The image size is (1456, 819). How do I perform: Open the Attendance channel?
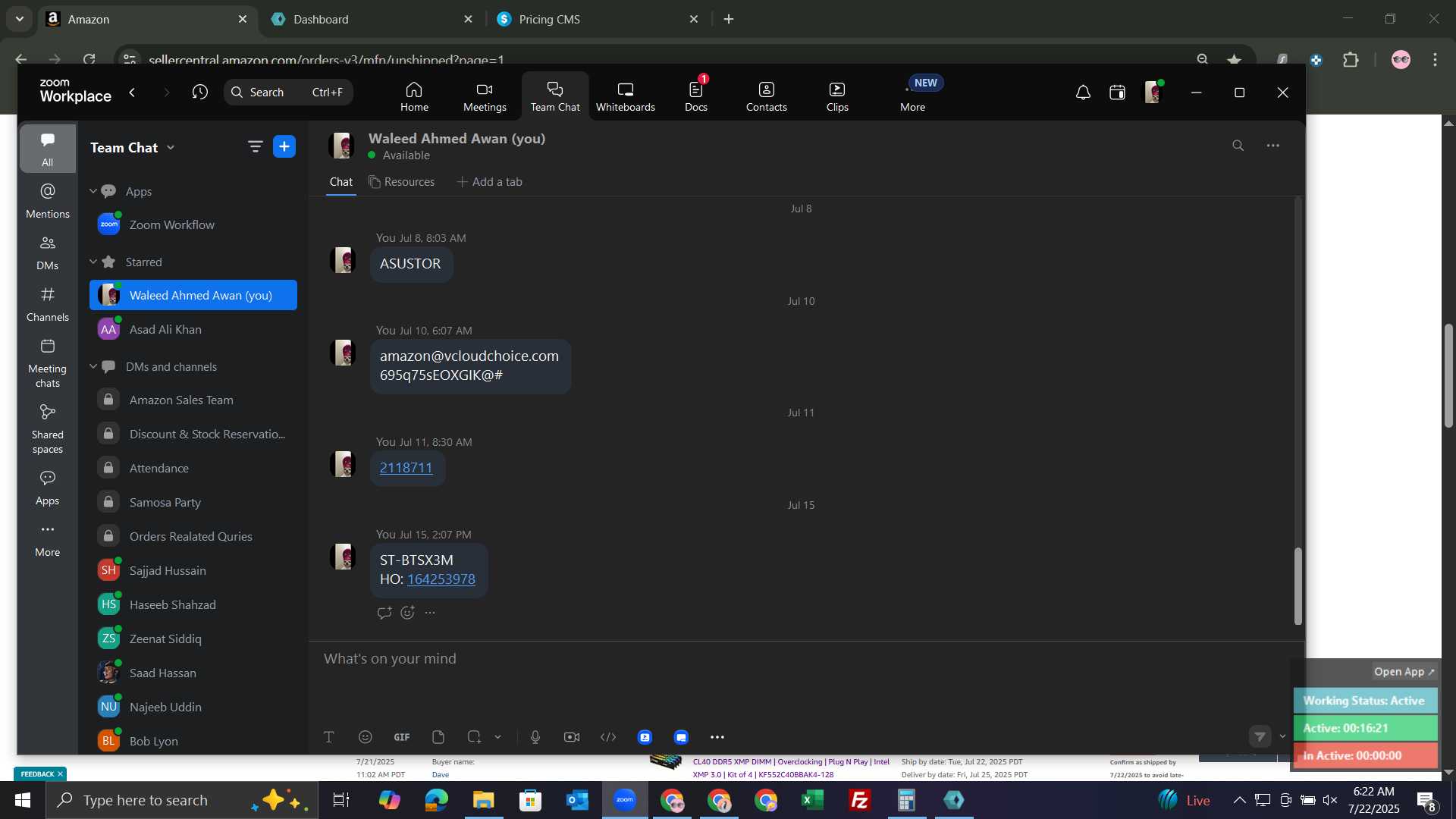[193, 468]
